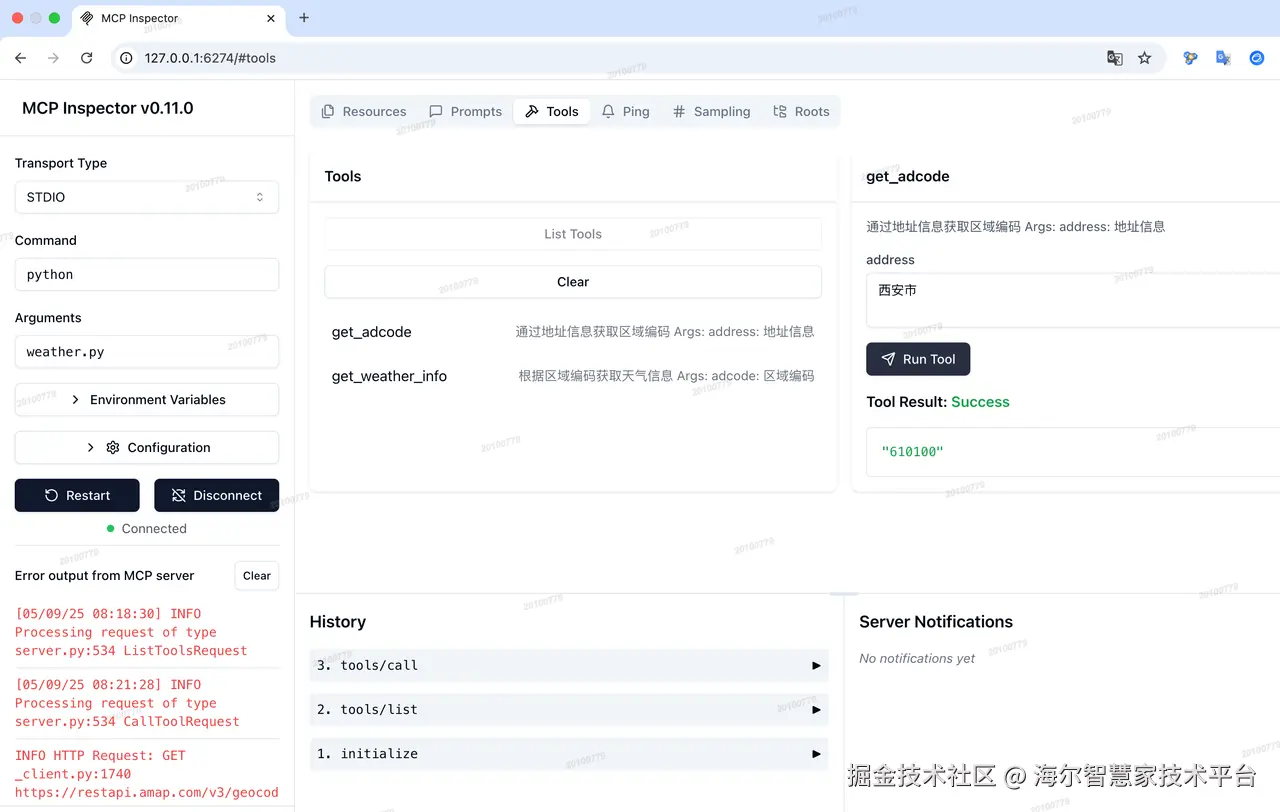
Task: Open the new browser tab plus button
Action: click(304, 18)
